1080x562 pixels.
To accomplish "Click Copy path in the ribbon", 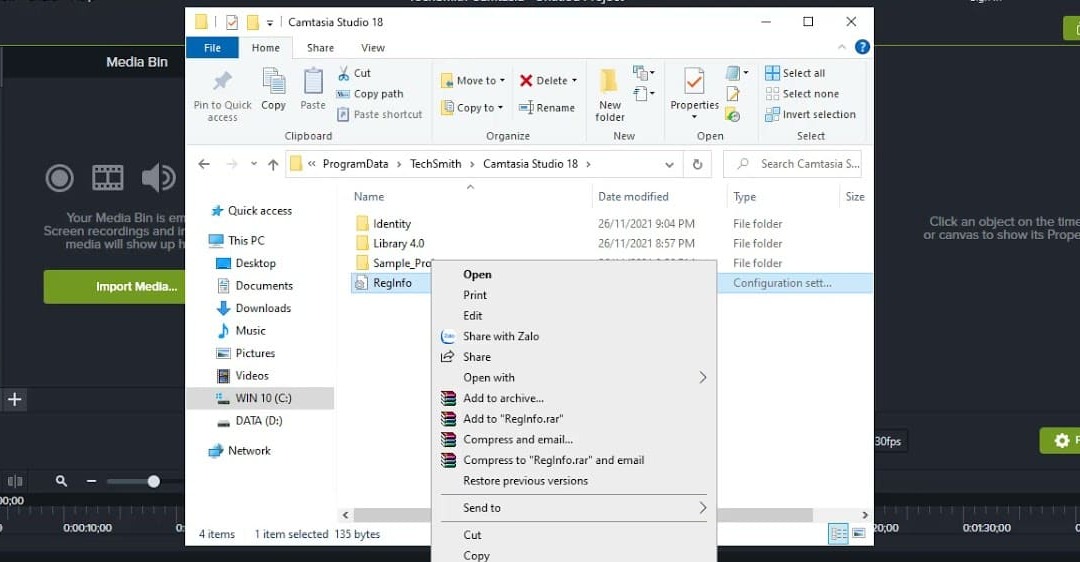I will click(x=370, y=94).
